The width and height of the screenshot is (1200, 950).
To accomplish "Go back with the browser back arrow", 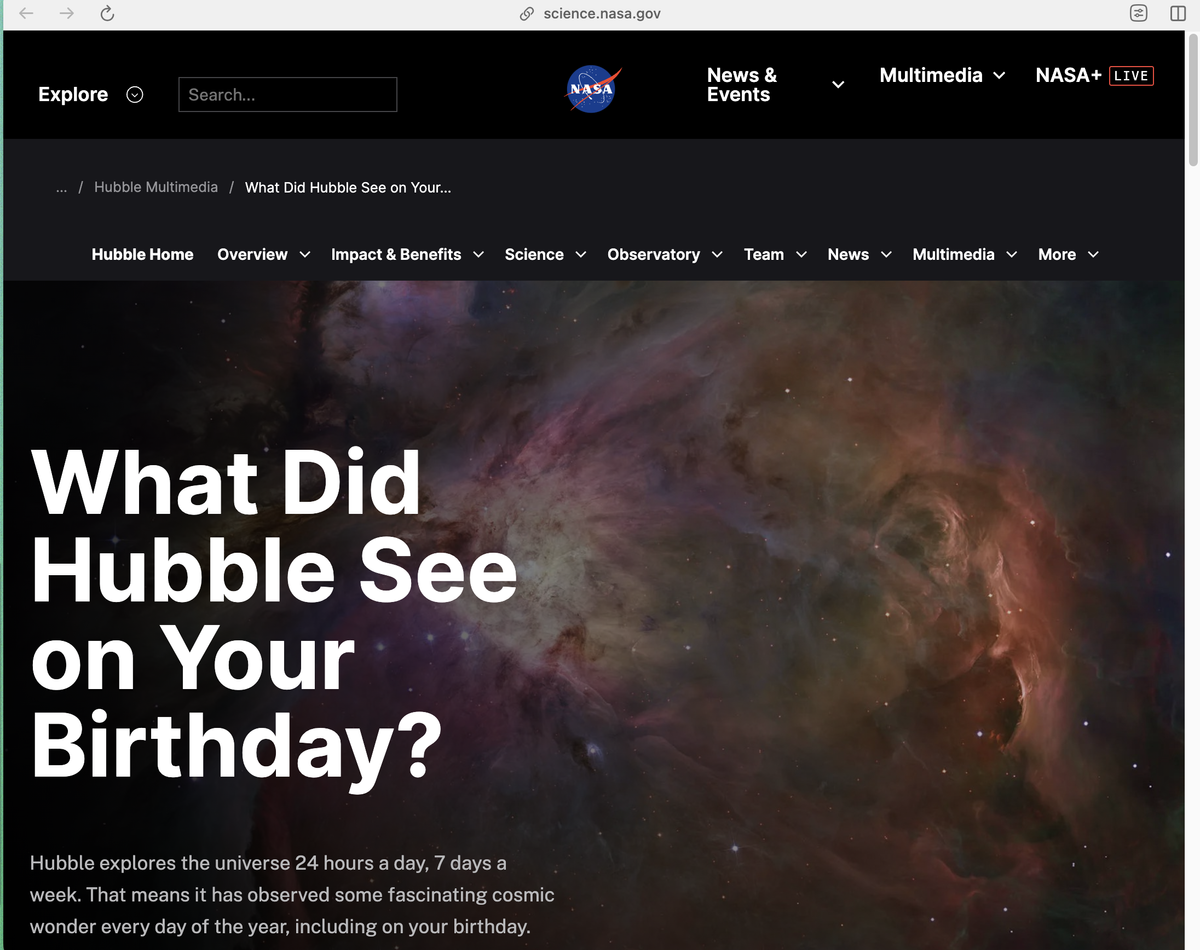I will (x=27, y=13).
